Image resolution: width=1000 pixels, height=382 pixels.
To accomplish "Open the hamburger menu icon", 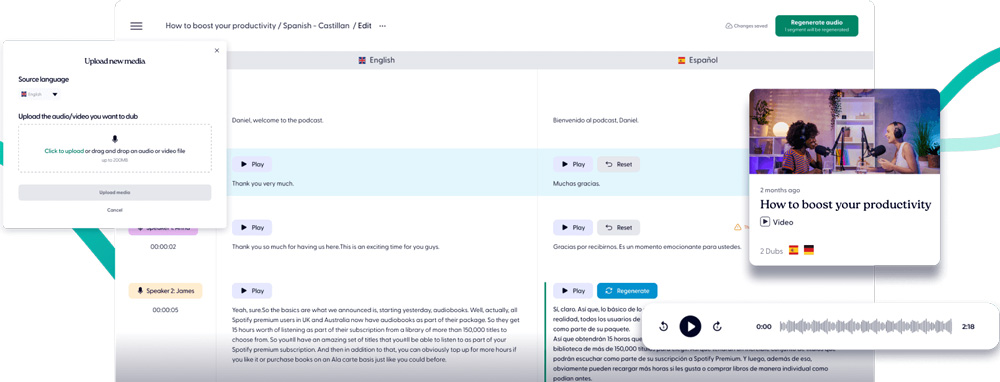I will tap(136, 26).
